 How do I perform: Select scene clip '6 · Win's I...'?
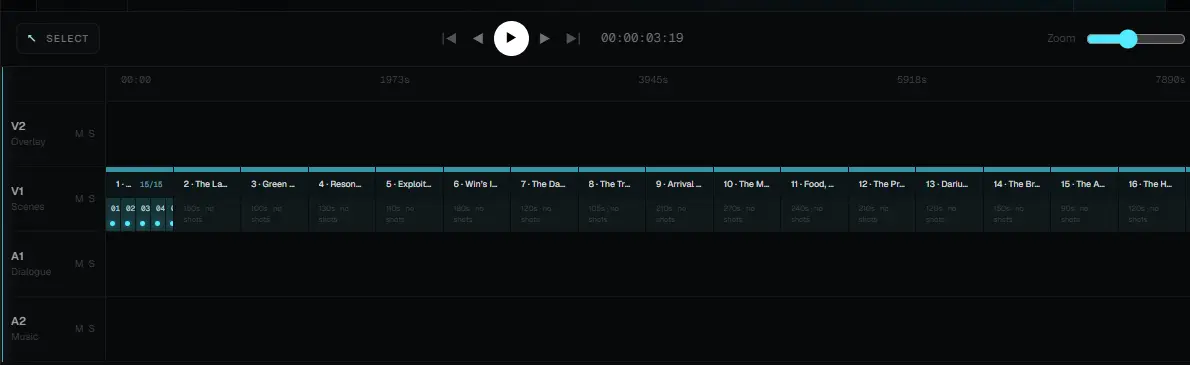[477, 199]
